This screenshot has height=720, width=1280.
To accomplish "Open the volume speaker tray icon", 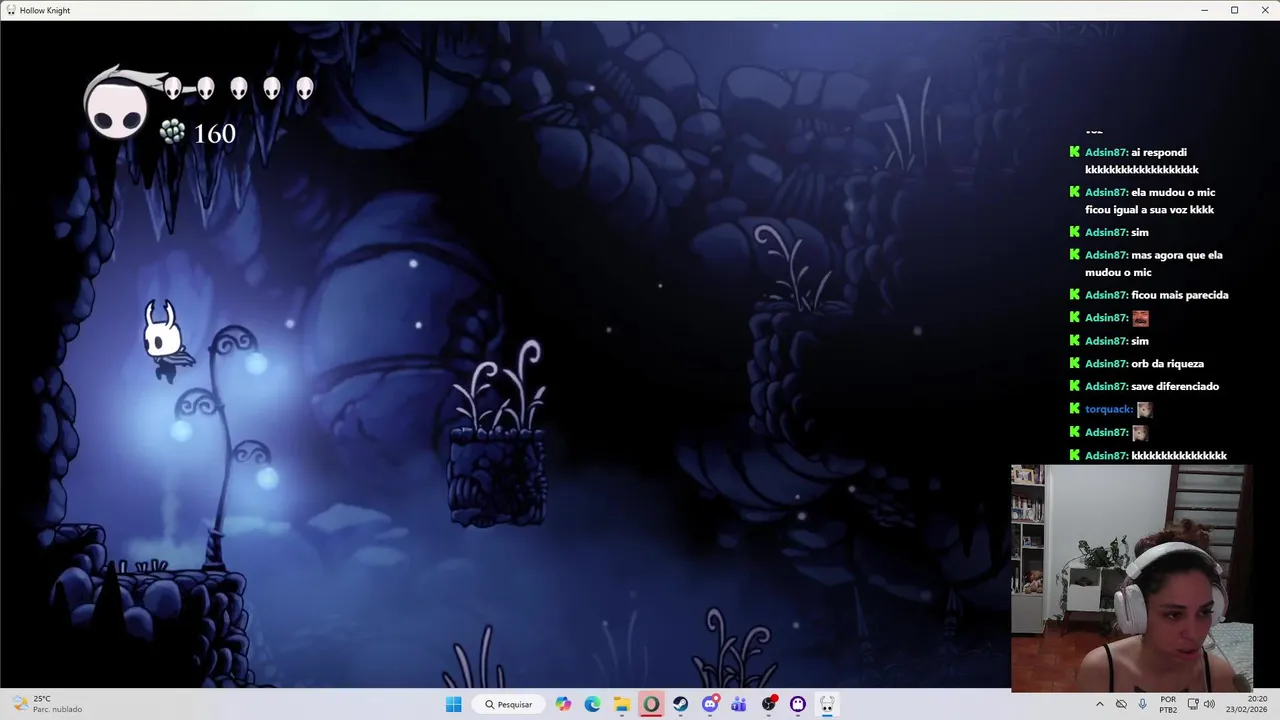I will (1209, 704).
